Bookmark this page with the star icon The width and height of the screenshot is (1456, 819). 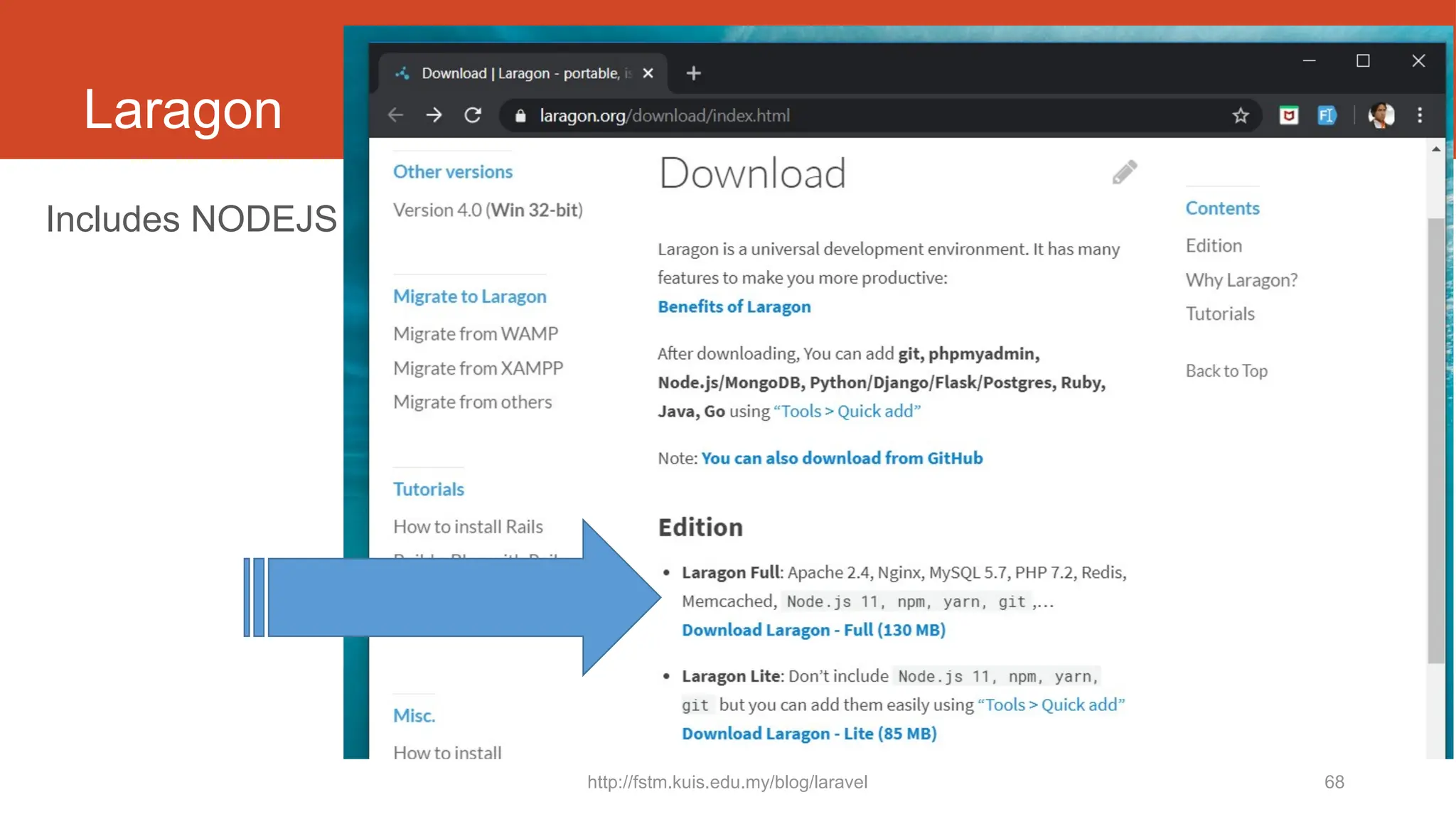(x=1241, y=115)
